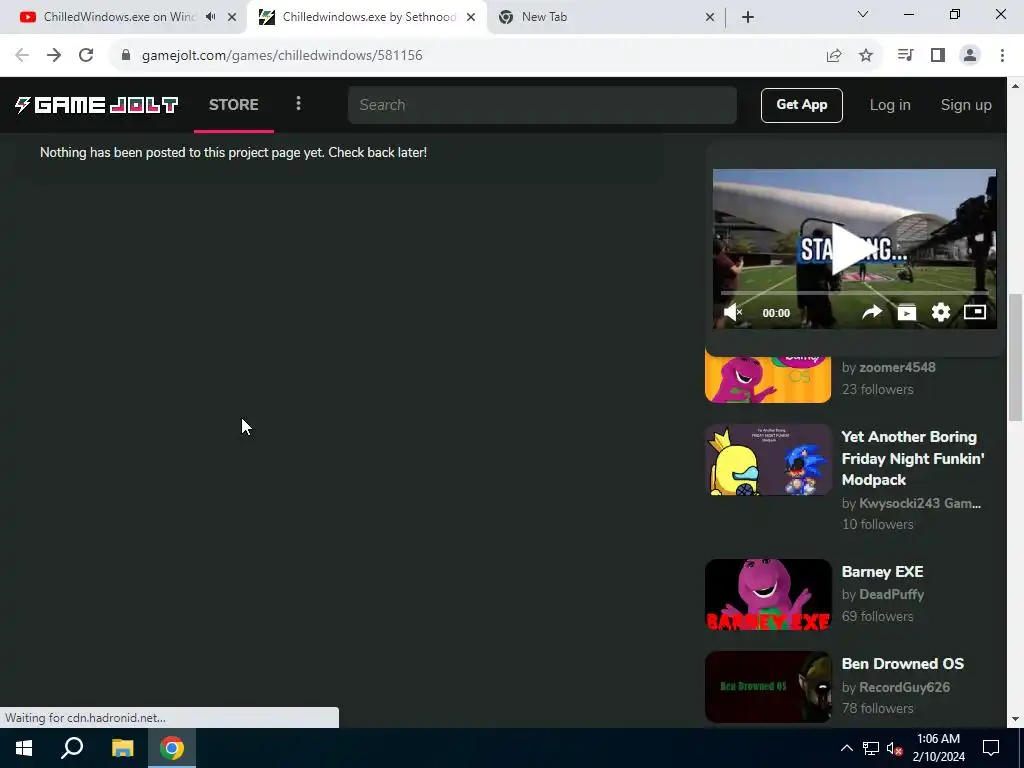Open the Ben Drowned OS game title
This screenshot has width=1024, height=768.
[x=903, y=664]
